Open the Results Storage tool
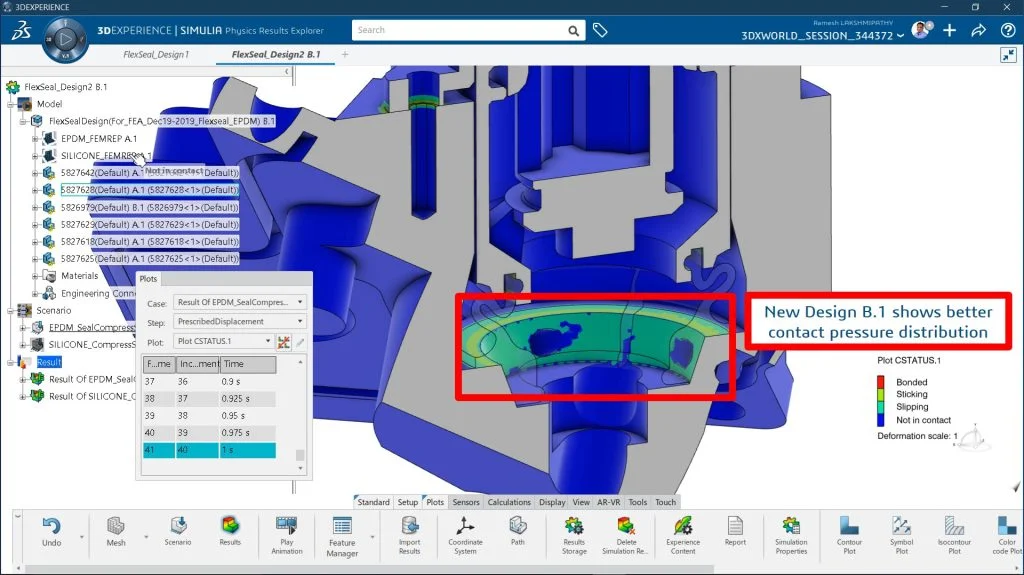Screen dimensions: 1024x575 click(x=574, y=526)
